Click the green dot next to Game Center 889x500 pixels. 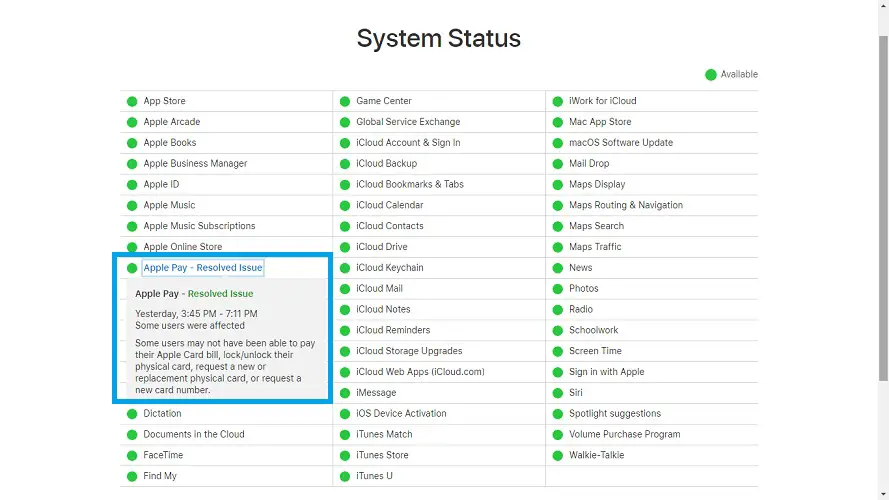[x=345, y=101]
